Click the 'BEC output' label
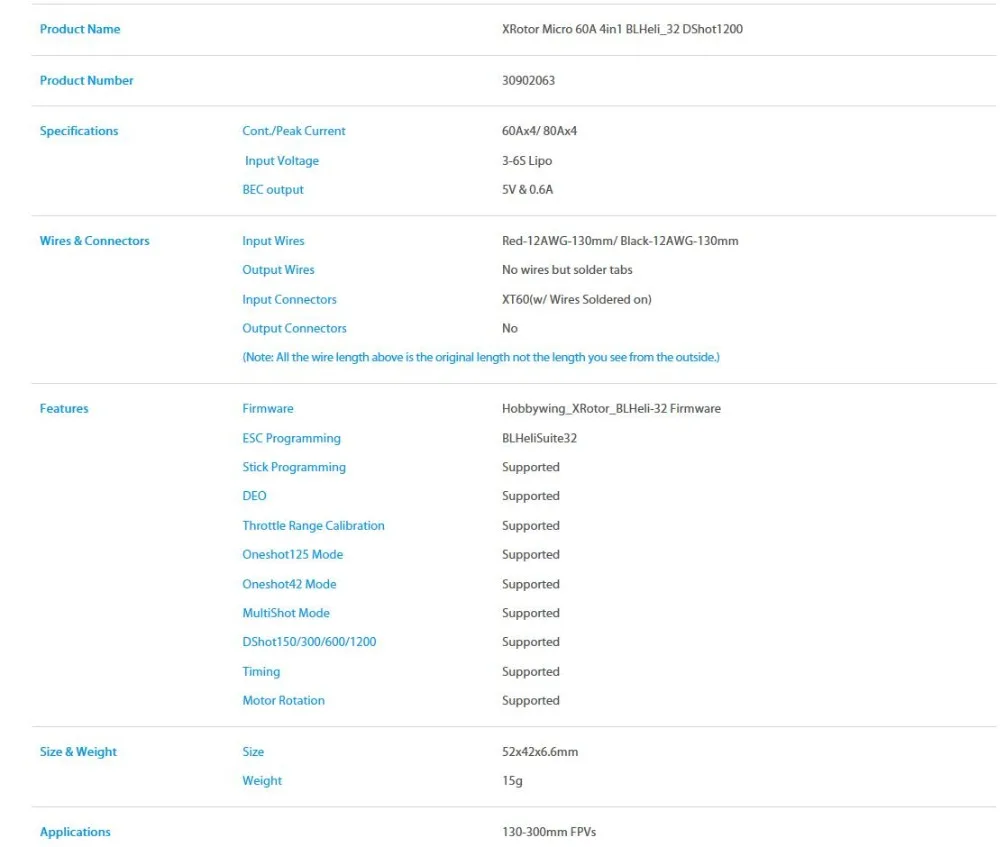The height and width of the screenshot is (847, 1000). pos(273,189)
